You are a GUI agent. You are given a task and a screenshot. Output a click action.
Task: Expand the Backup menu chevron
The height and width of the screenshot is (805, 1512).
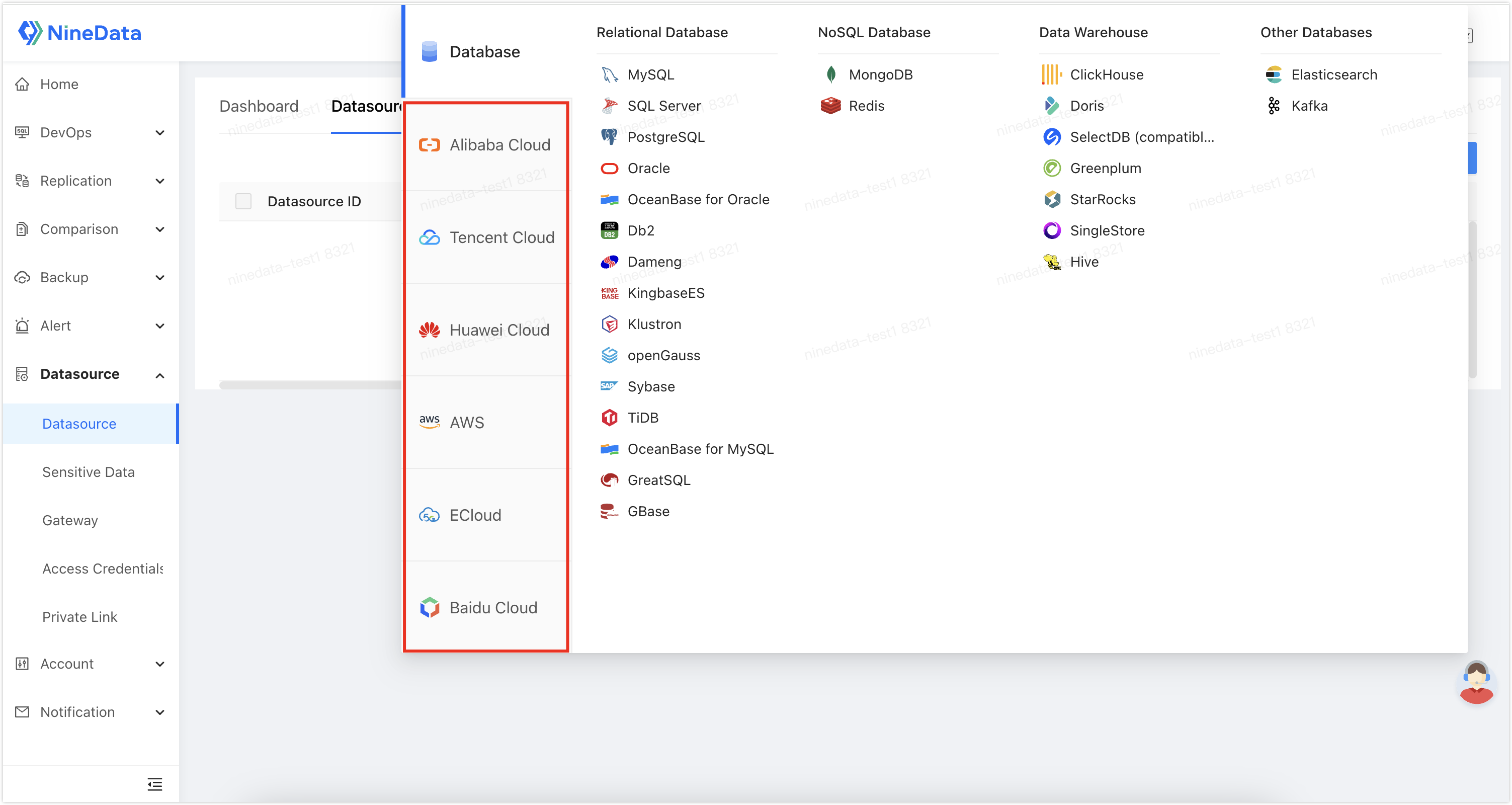click(159, 278)
